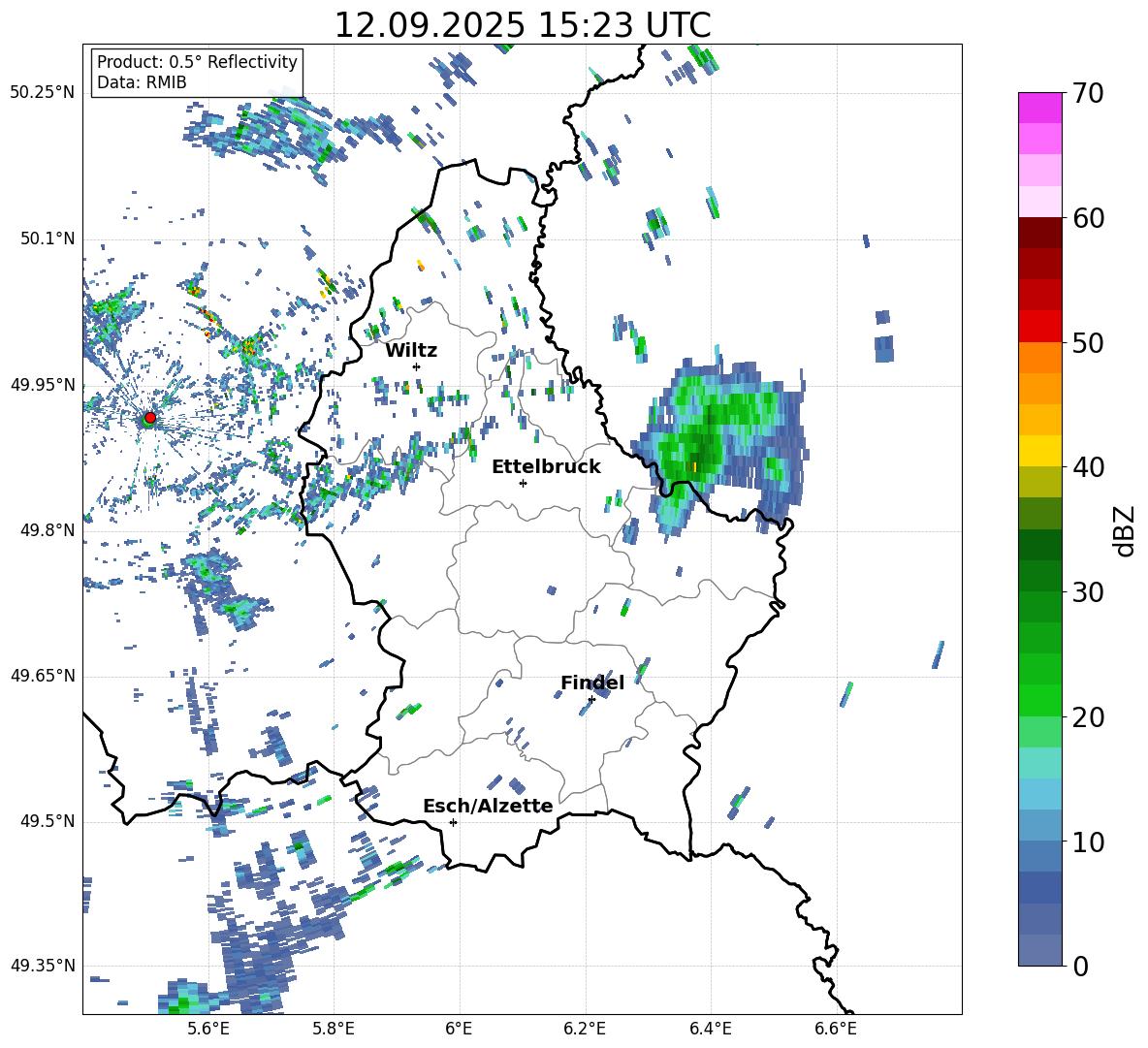Click the 50.25°N latitude label
This screenshot has width=1148, height=1048.
tap(43, 93)
